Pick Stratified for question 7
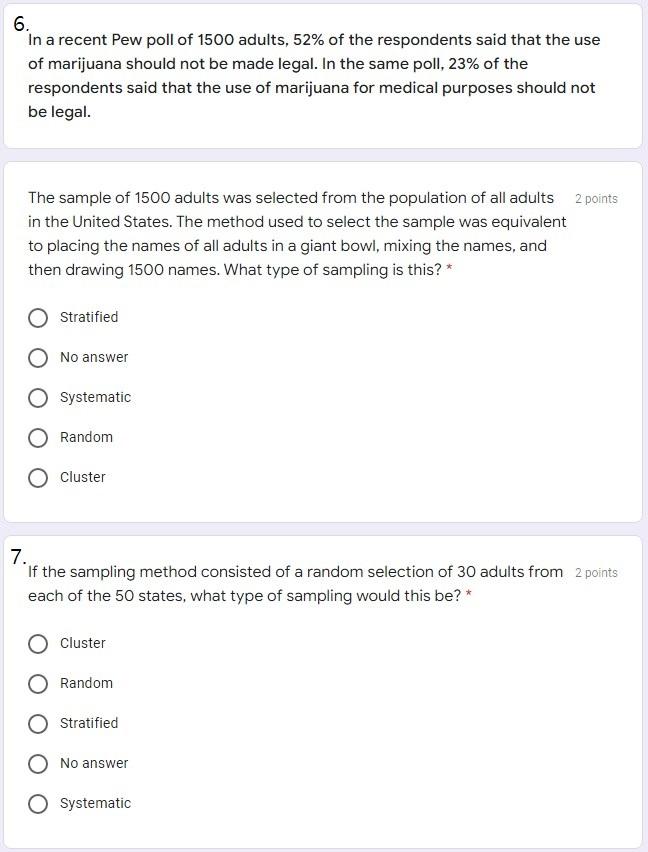 click(38, 723)
